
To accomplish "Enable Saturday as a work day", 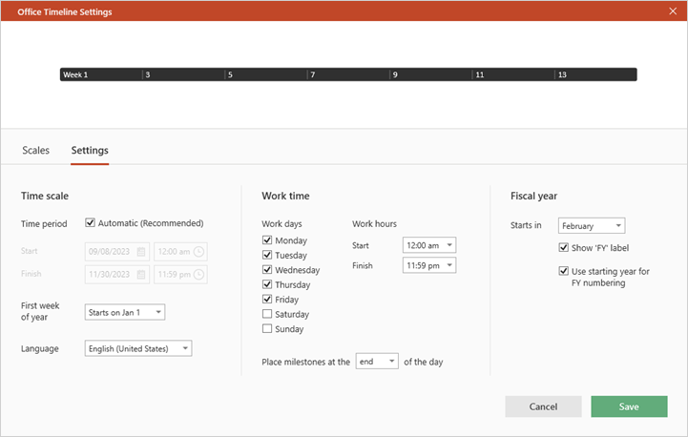I will pos(267,314).
